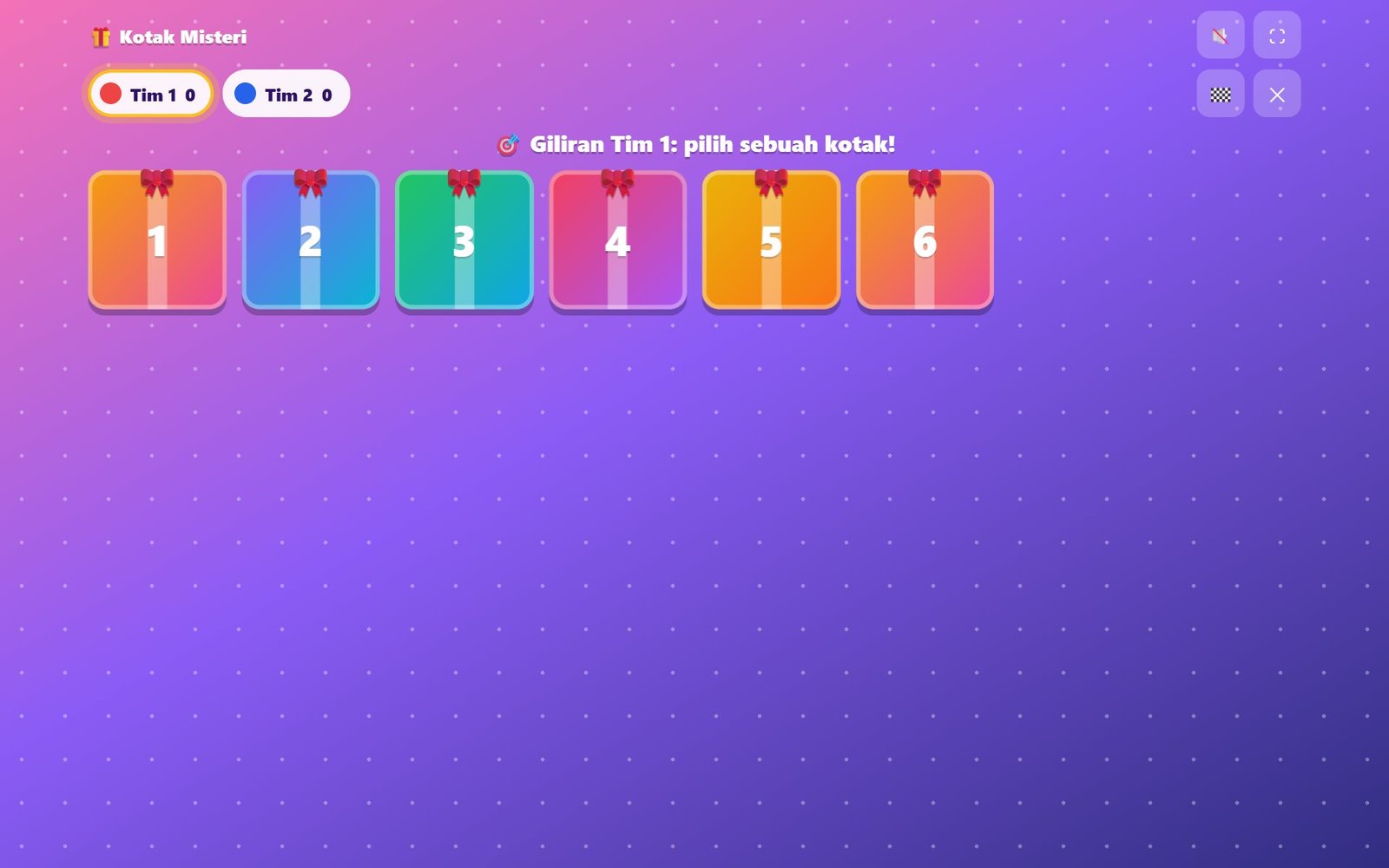Screen dimensions: 1389x868
Task: Click the red circle of Tim 1
Action: click(x=110, y=94)
